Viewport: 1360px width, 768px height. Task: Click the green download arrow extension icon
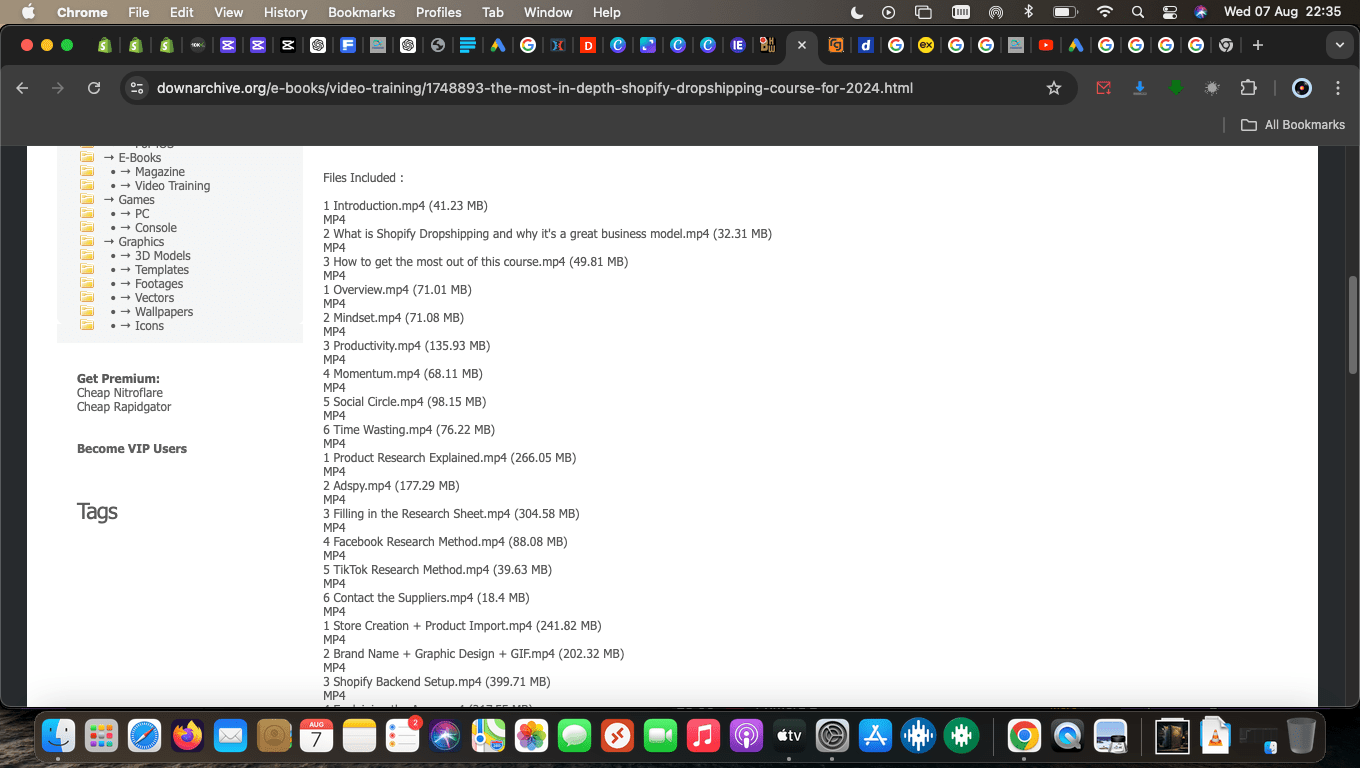pos(1176,88)
